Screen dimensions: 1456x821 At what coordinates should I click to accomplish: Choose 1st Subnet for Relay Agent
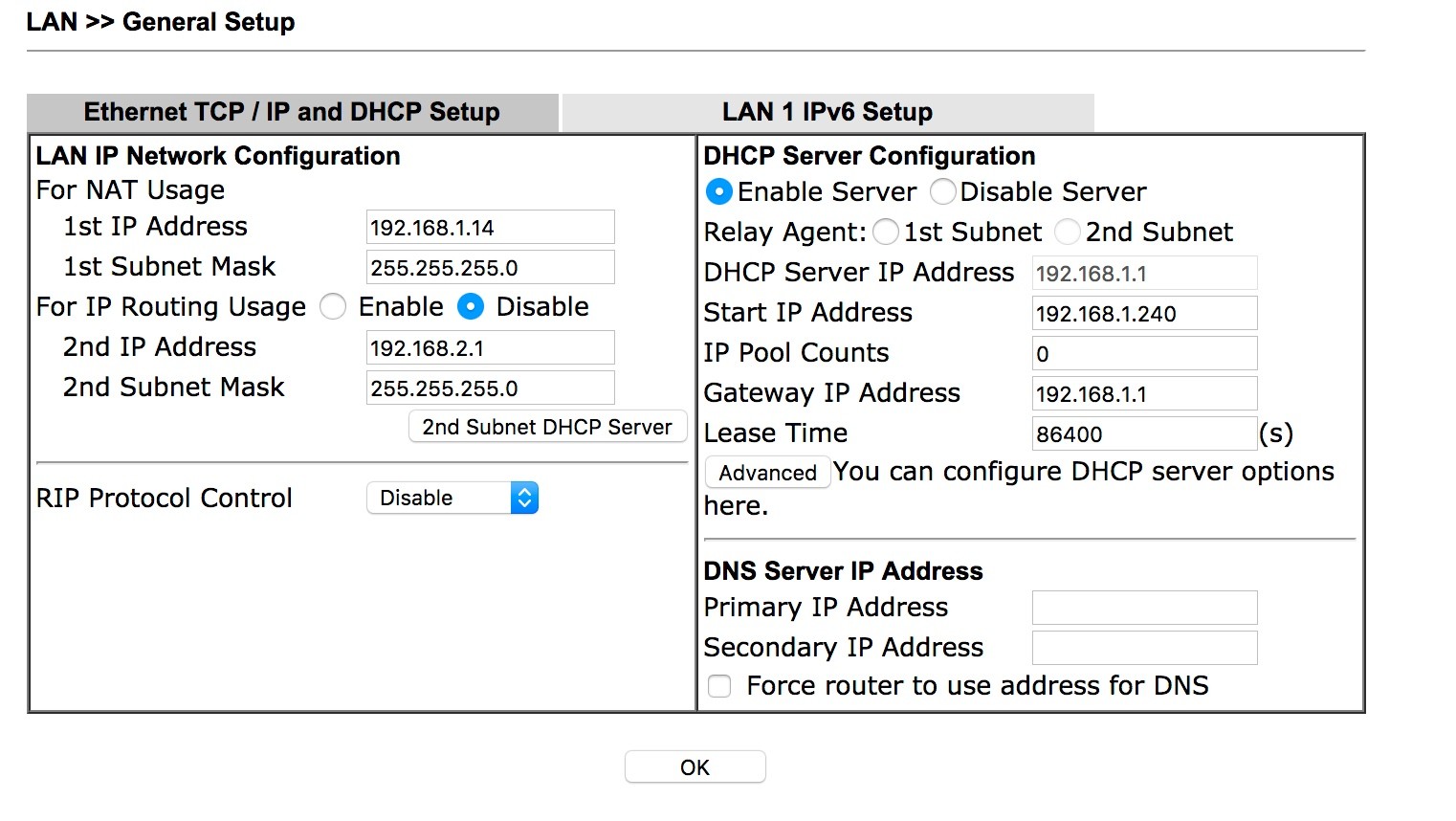[886, 233]
